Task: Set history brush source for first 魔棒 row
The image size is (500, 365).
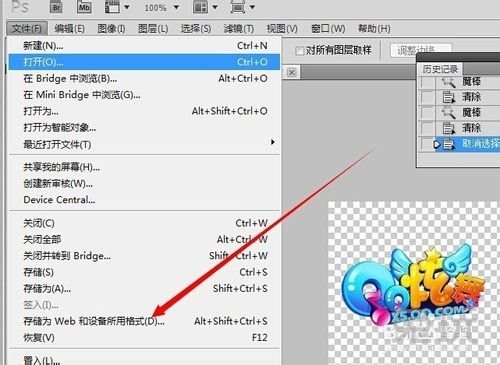Action: pos(428,82)
